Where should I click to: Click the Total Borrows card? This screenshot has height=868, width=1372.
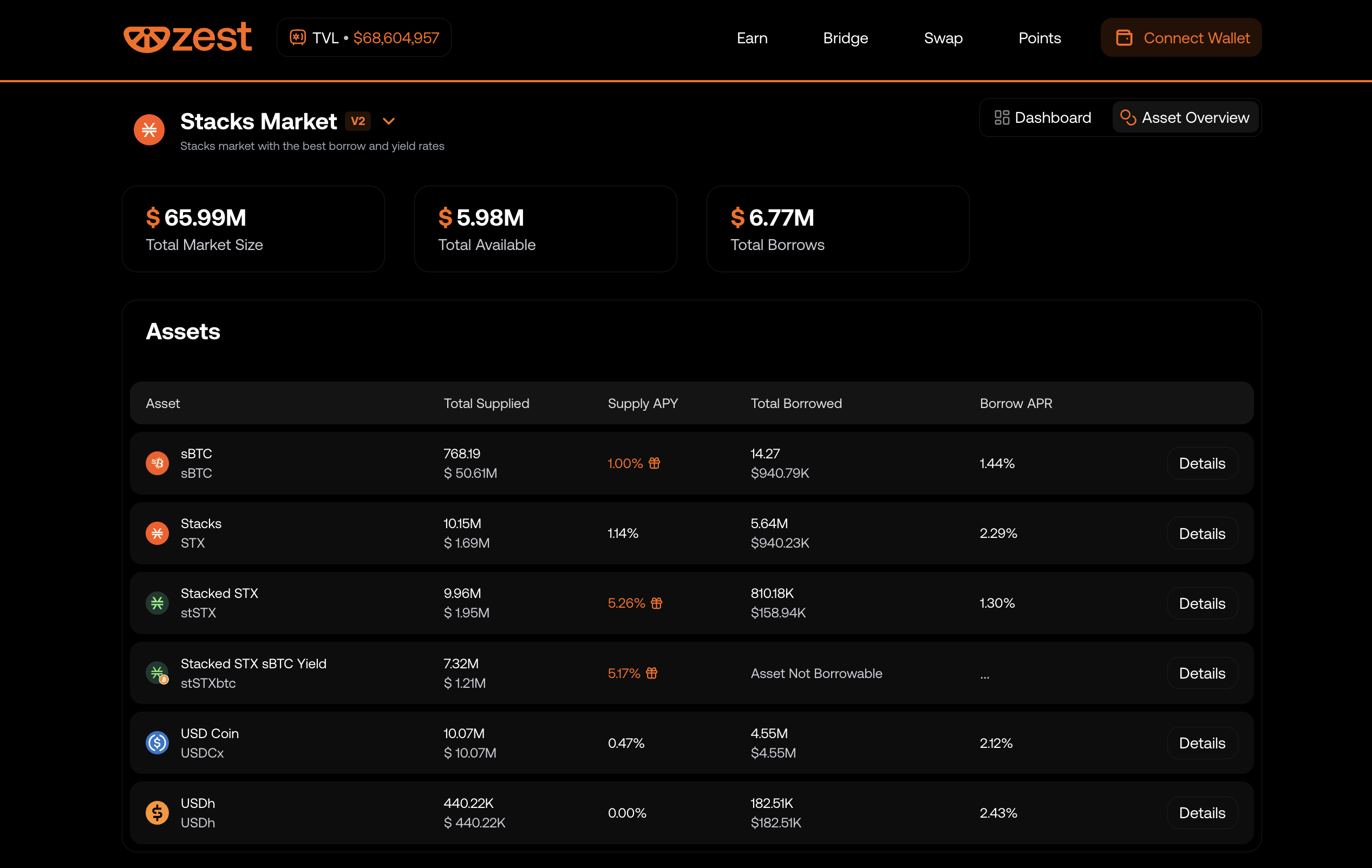[838, 228]
